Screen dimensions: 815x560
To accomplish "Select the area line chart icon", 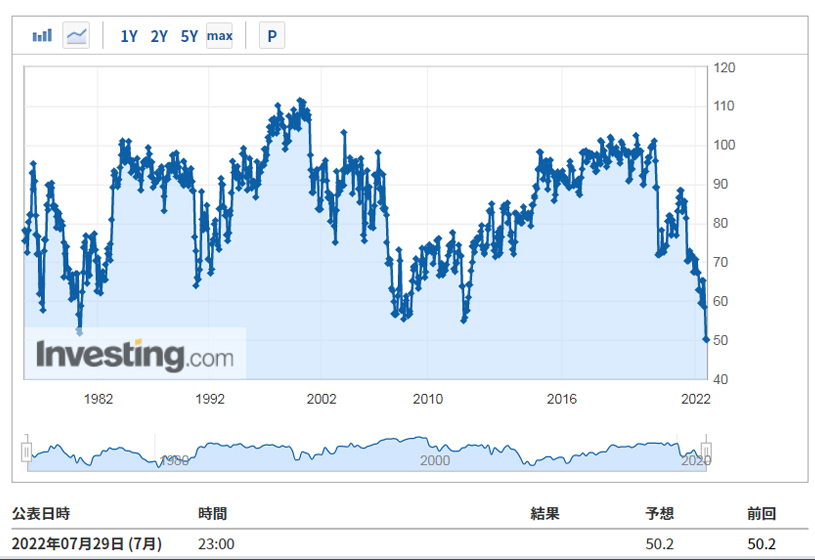I will point(76,36).
